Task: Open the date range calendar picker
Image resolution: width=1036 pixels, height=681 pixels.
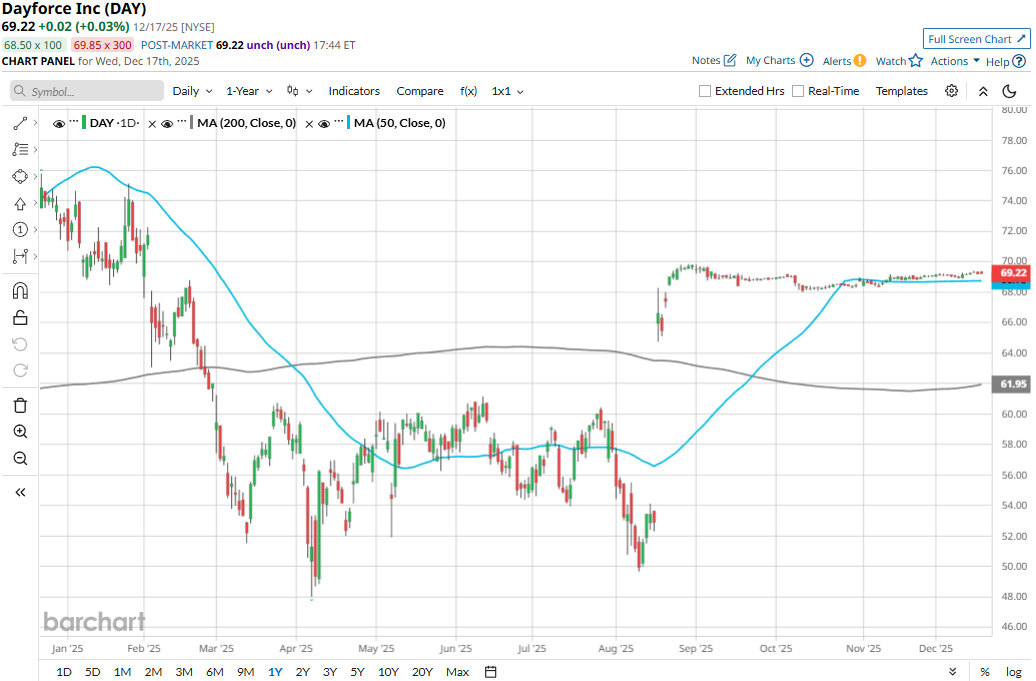Action: coord(490,672)
